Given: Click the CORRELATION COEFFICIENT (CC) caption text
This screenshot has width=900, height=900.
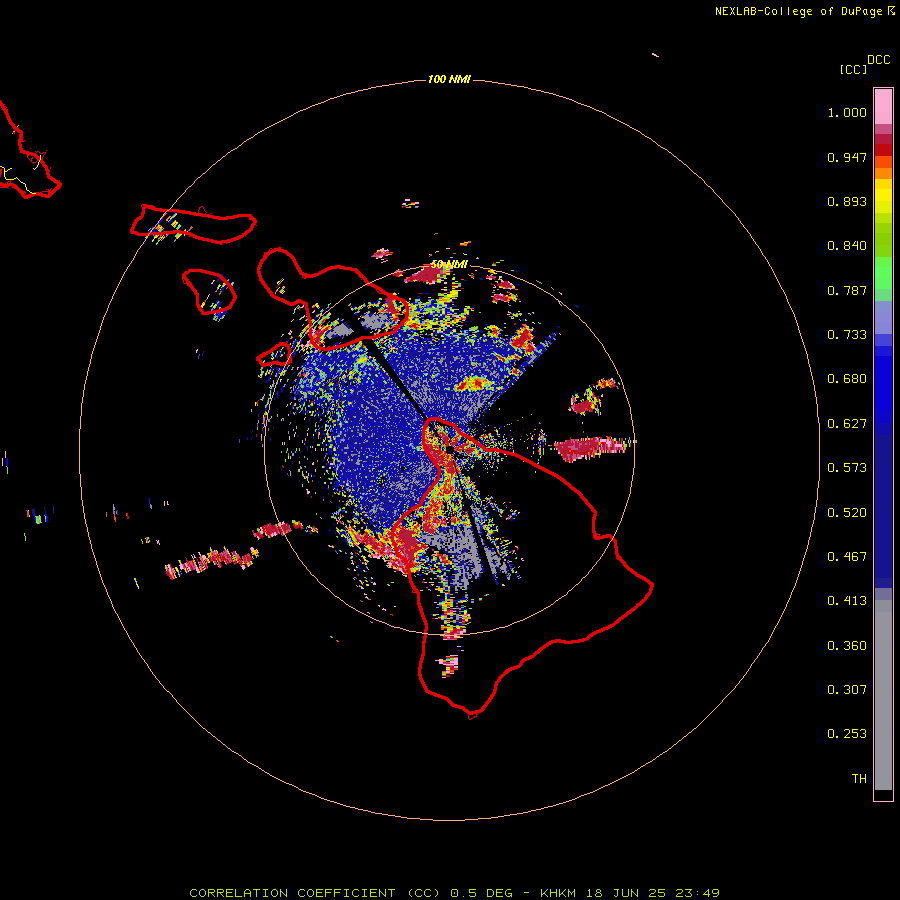Looking at the screenshot, I should tap(315, 893).
